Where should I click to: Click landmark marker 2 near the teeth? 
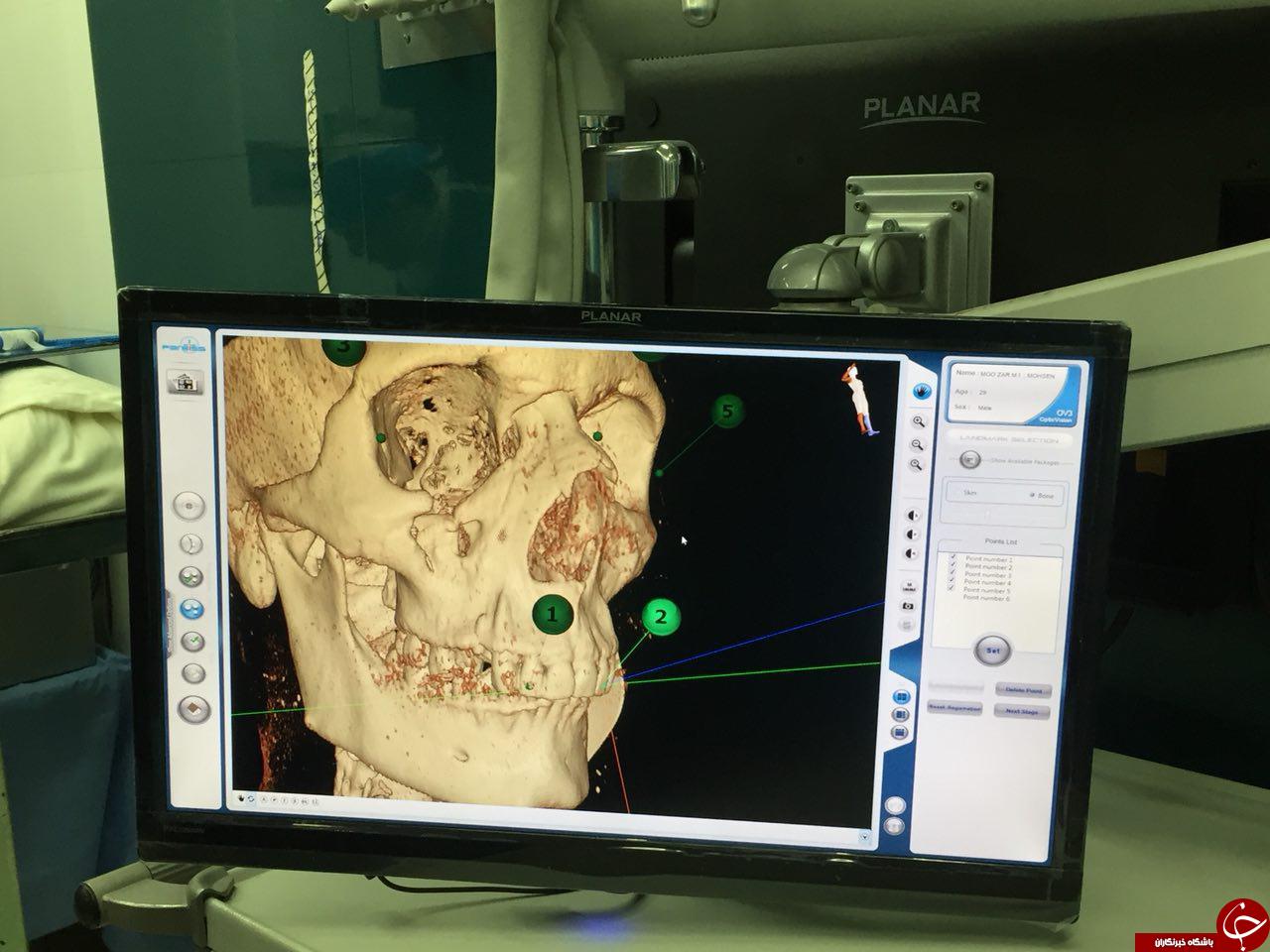[x=662, y=617]
